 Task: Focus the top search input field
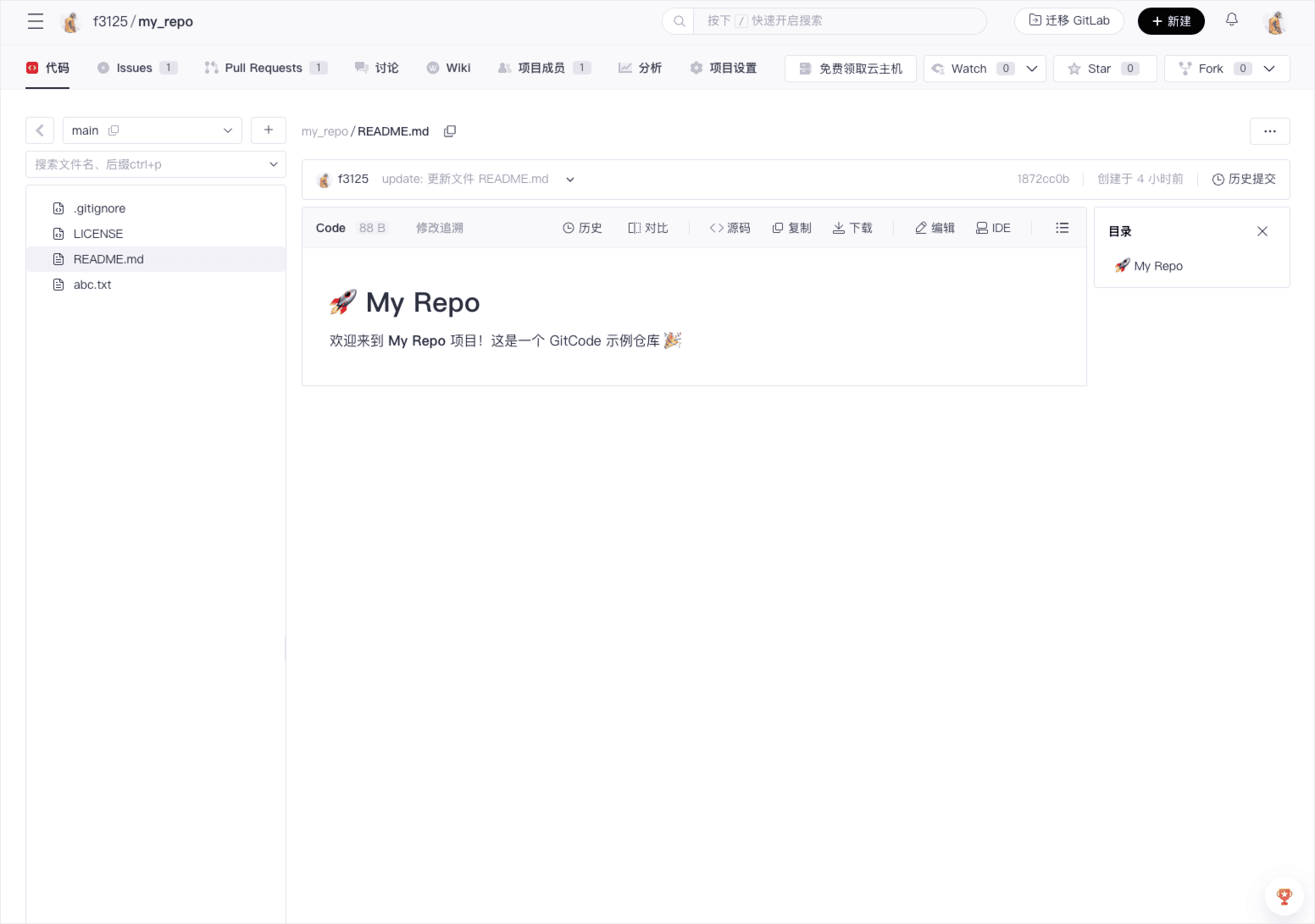pos(839,21)
